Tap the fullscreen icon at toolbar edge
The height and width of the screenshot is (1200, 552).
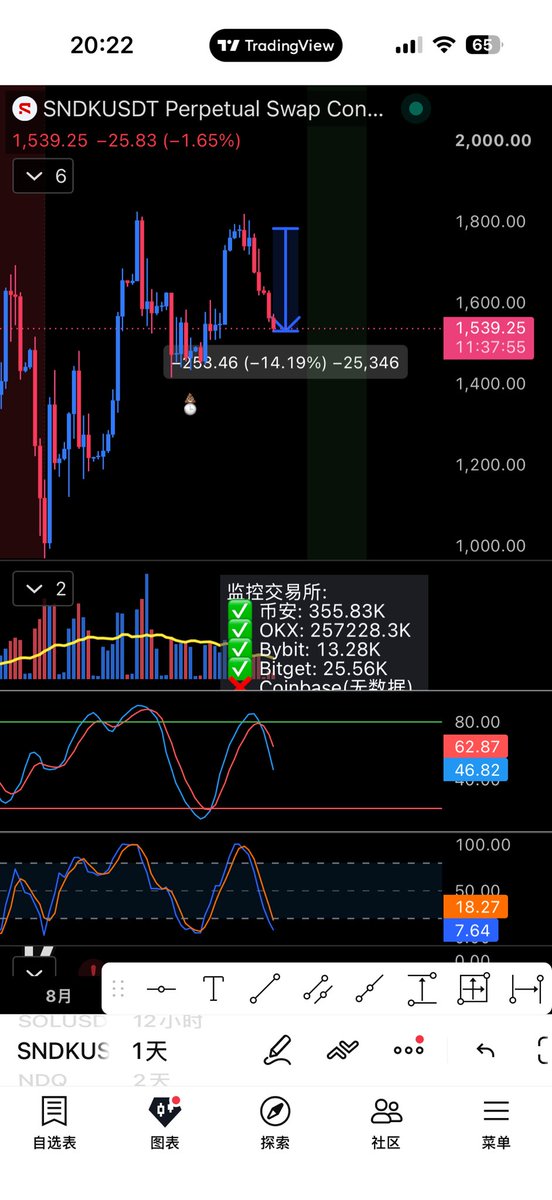tap(544, 1050)
